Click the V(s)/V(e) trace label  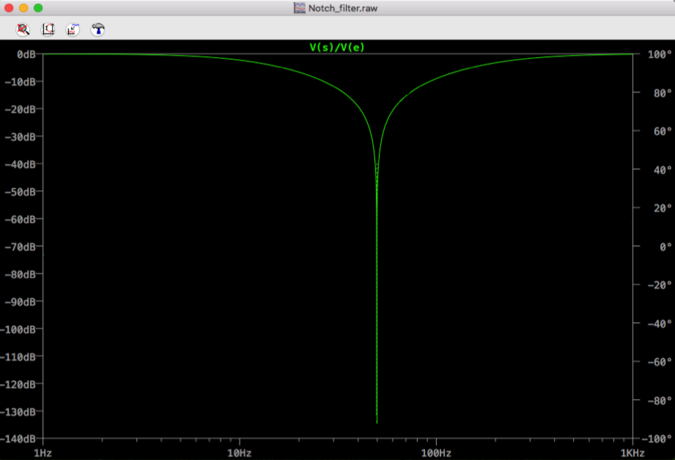[x=337, y=47]
